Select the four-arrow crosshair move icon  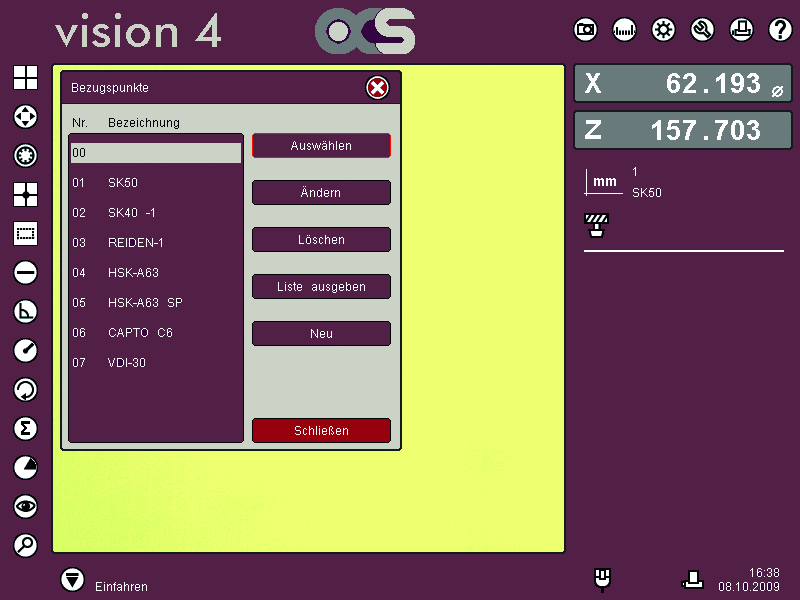click(25, 117)
